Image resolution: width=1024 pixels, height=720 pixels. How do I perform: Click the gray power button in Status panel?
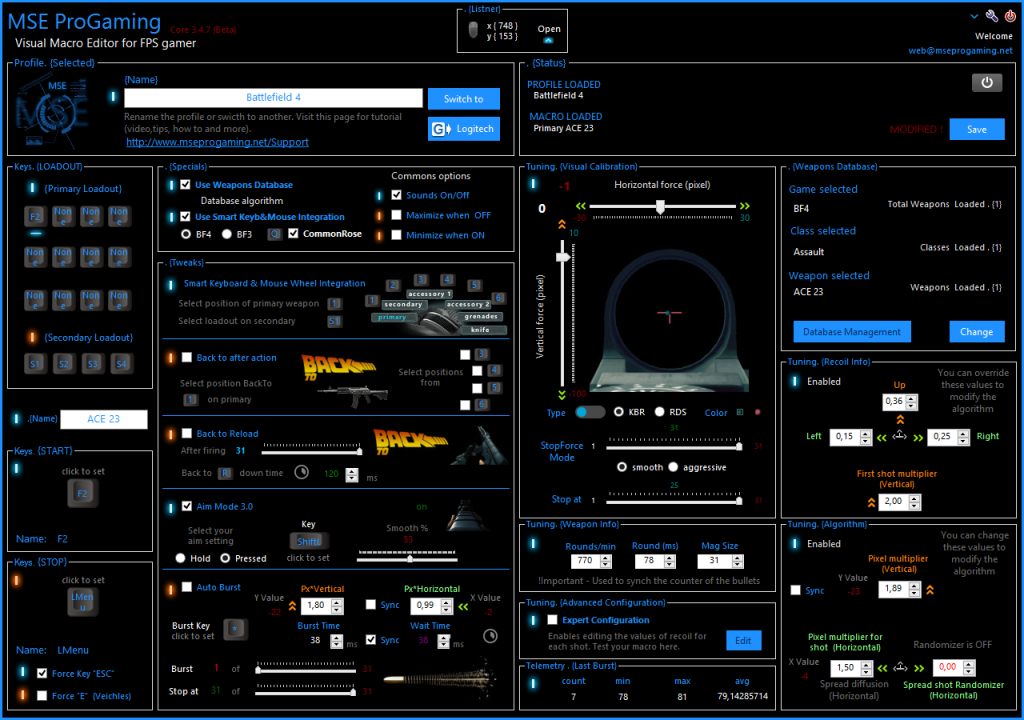pyautogui.click(x=987, y=82)
